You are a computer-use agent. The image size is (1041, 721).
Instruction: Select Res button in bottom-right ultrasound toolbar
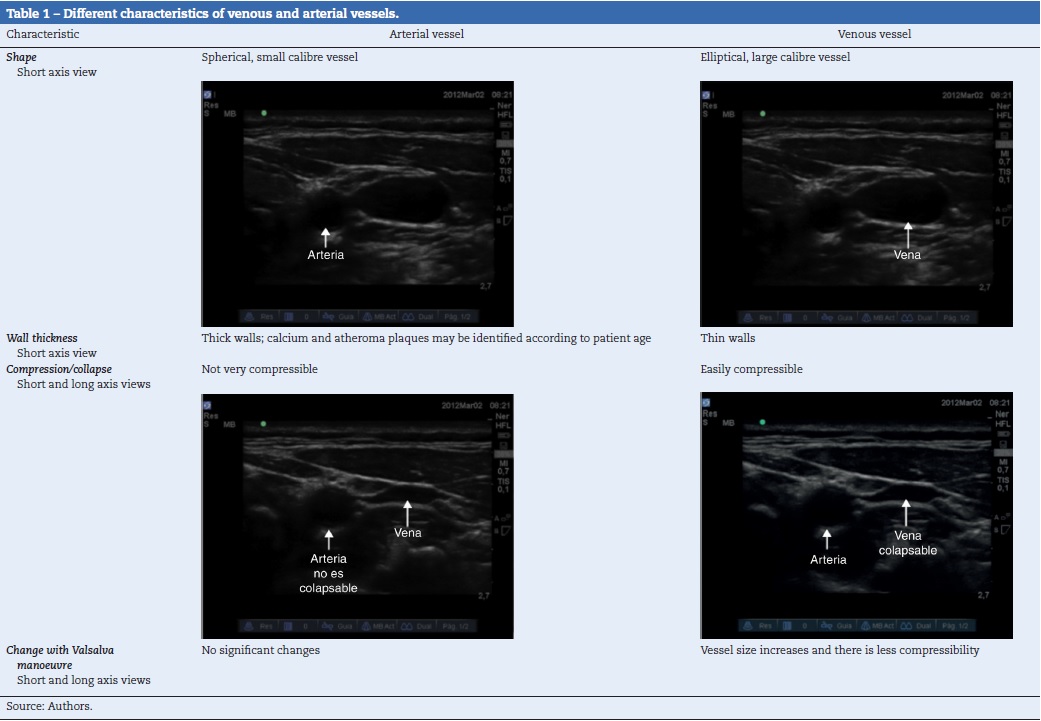(762, 627)
